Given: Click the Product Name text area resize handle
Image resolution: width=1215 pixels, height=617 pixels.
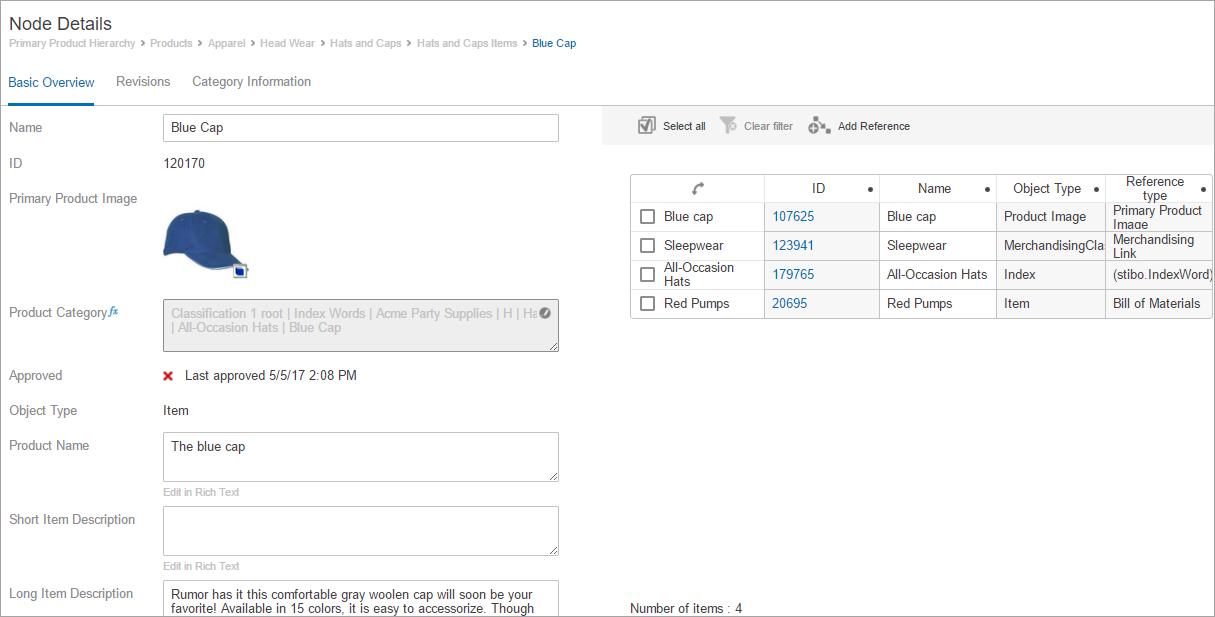Looking at the screenshot, I should [x=552, y=476].
